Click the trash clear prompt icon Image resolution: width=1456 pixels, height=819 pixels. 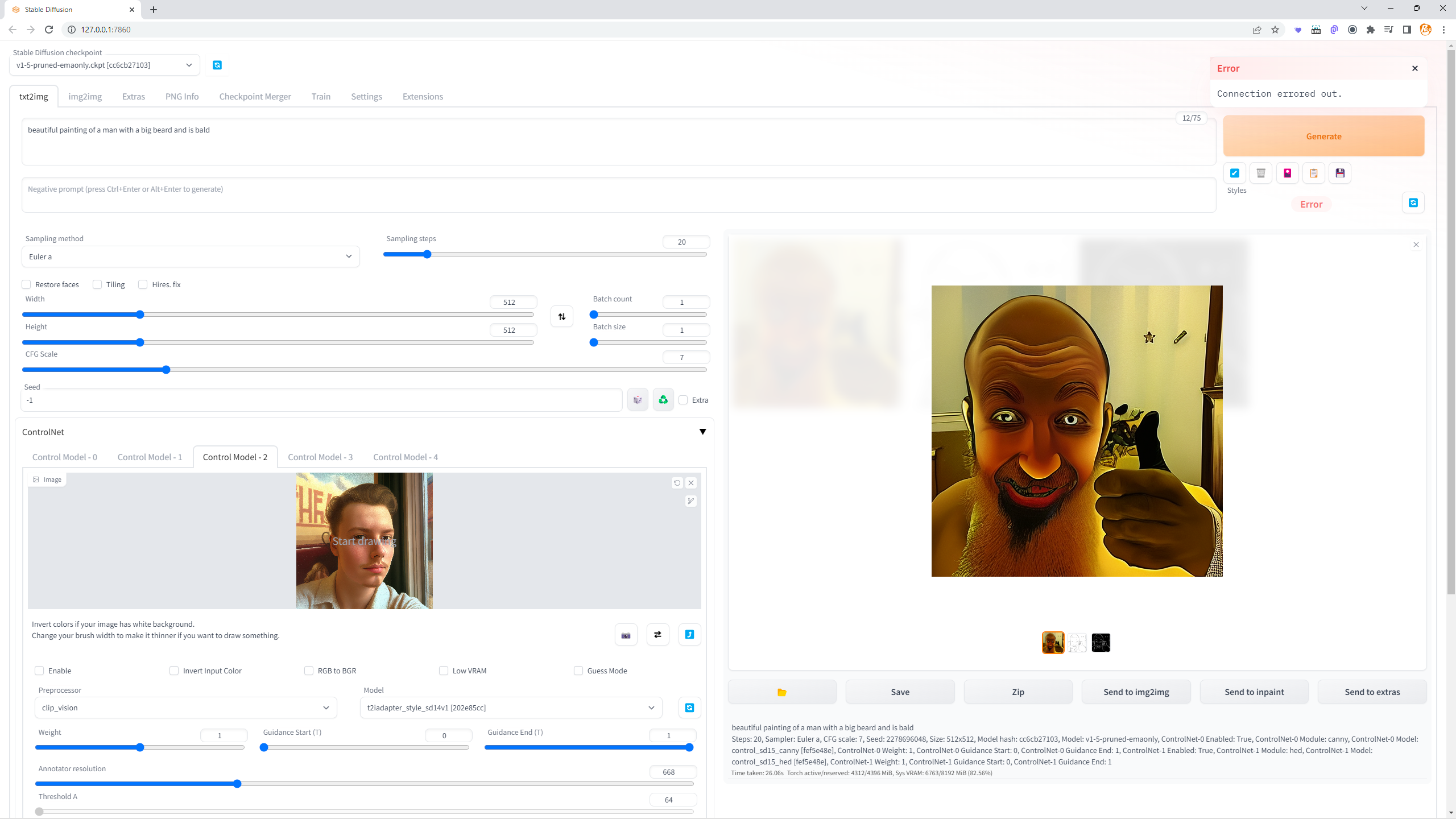(1261, 173)
